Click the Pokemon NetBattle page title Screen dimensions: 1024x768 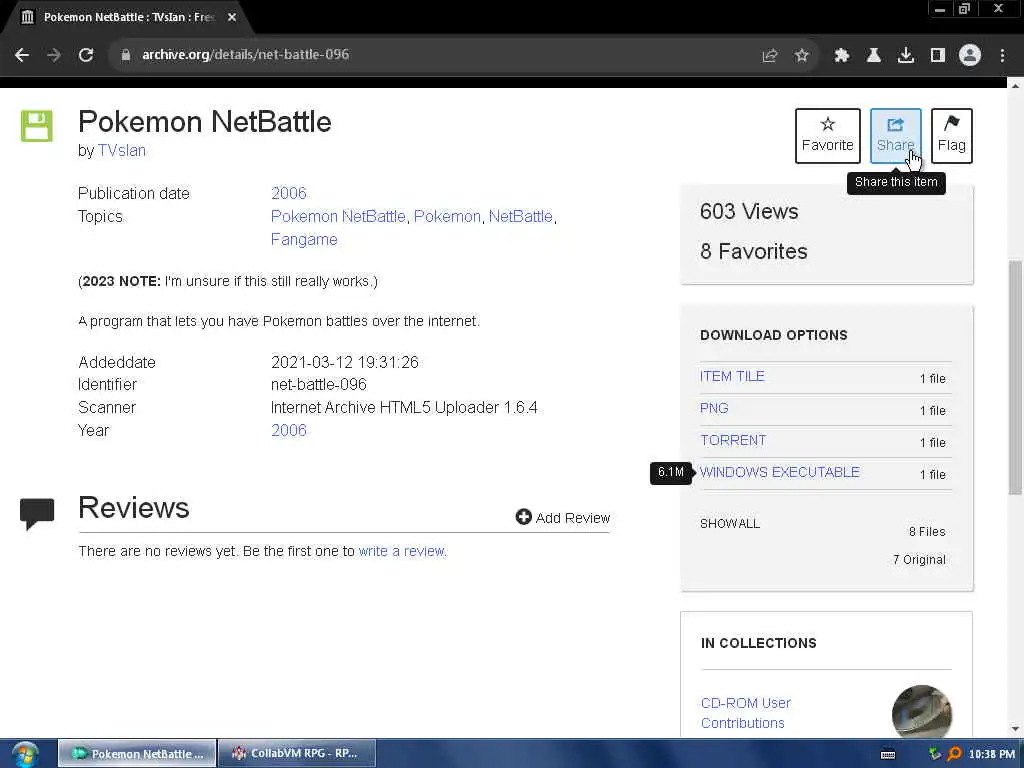tap(204, 122)
